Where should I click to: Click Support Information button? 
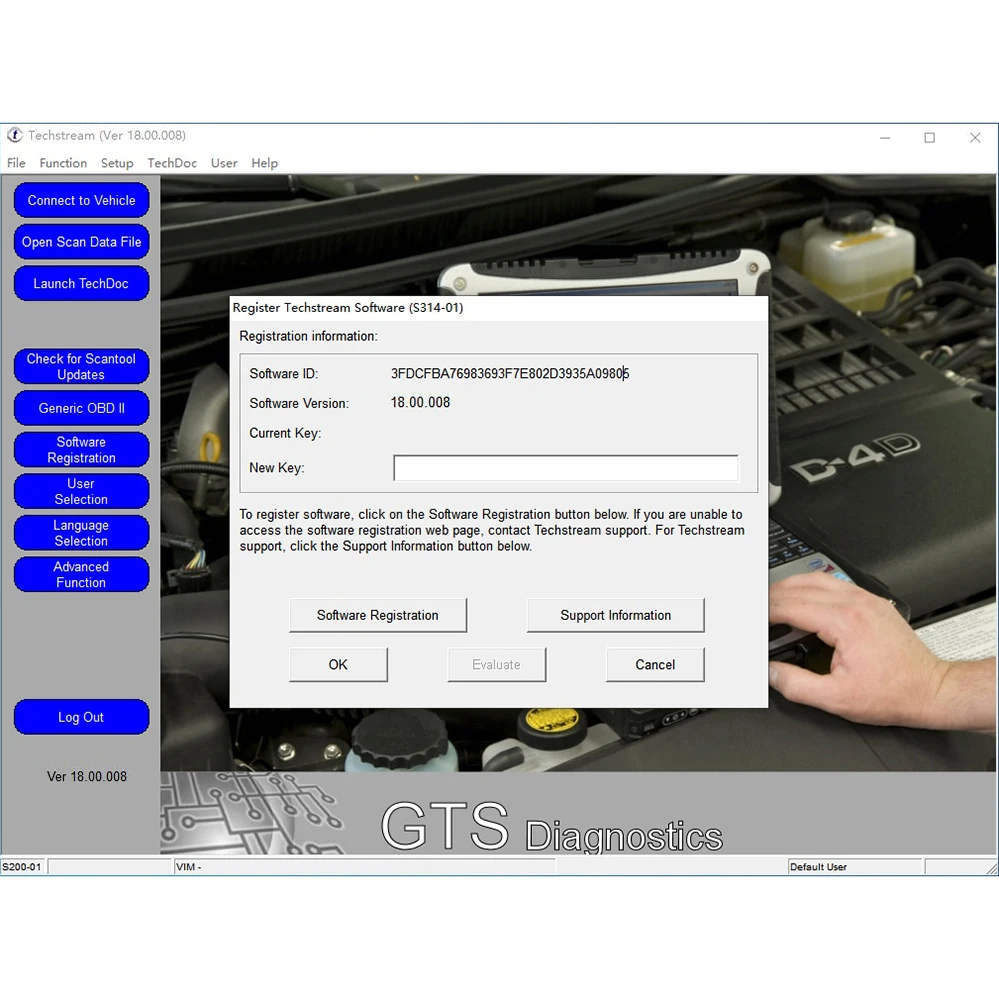pos(615,615)
